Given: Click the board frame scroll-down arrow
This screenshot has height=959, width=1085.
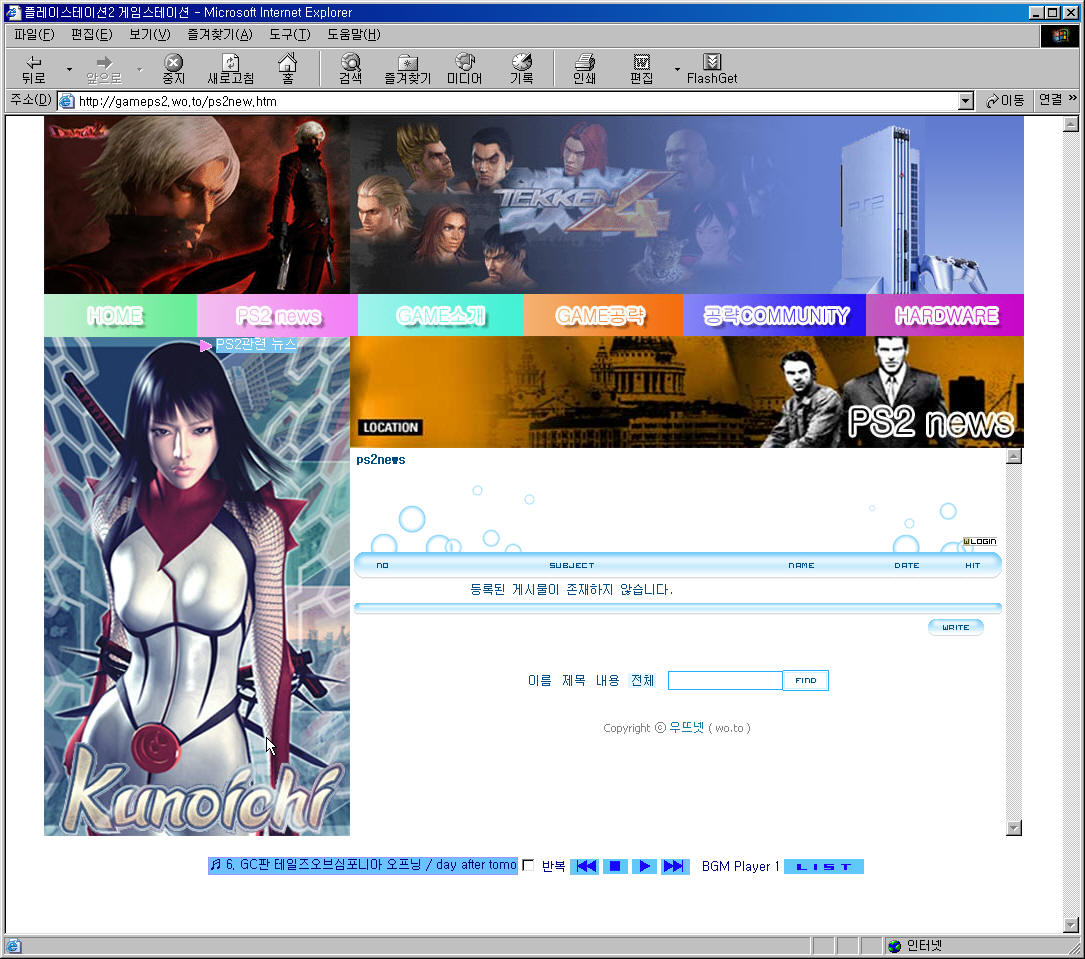Looking at the screenshot, I should pyautogui.click(x=1014, y=828).
